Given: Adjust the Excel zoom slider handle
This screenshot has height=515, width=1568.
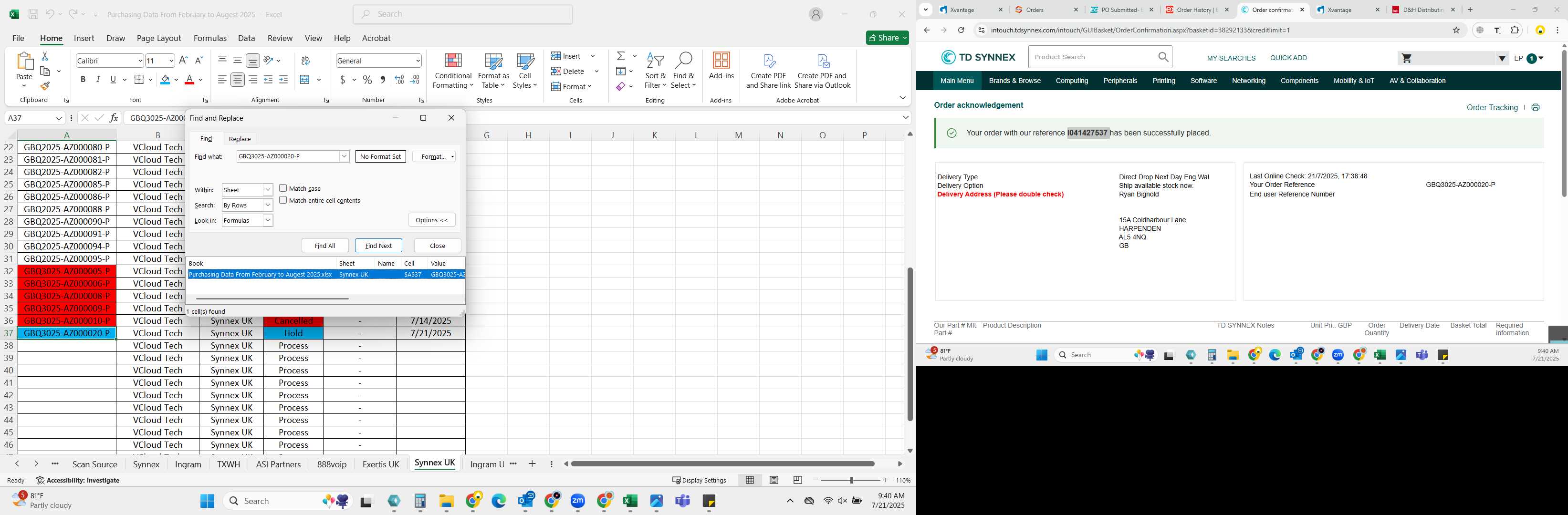Looking at the screenshot, I should (851, 480).
